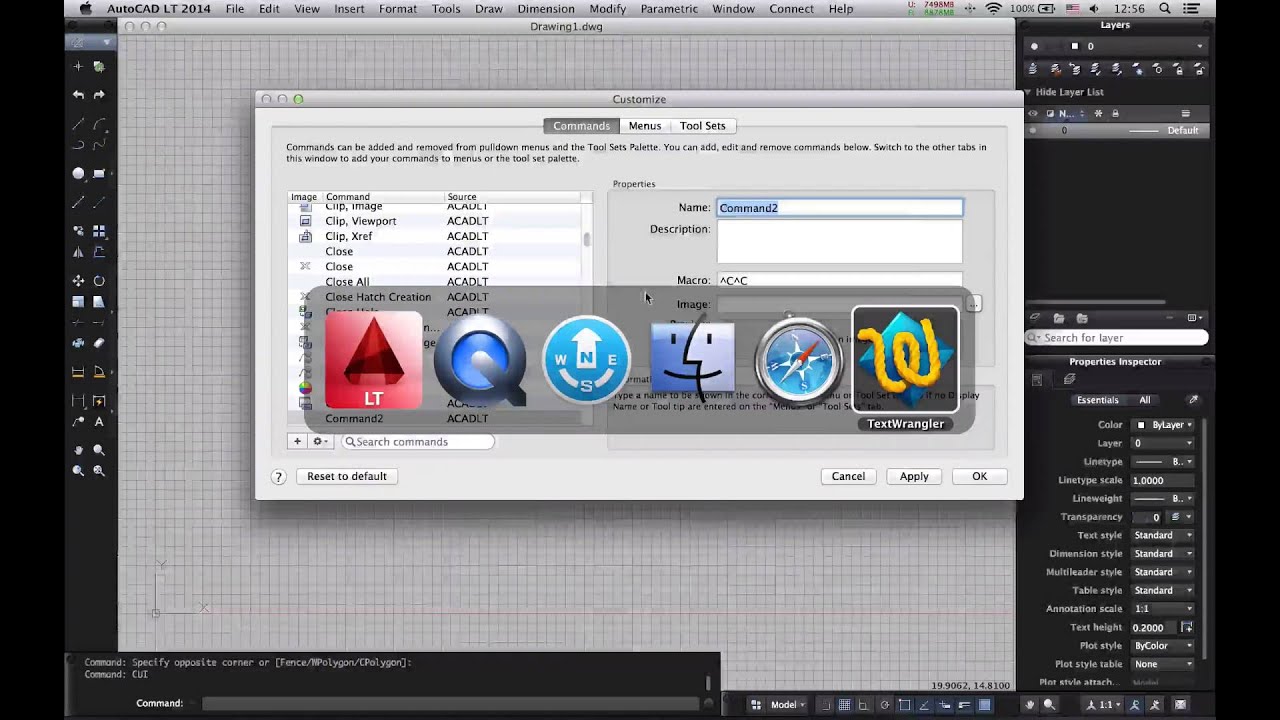Switch to the Tool Sets tab

point(703,126)
